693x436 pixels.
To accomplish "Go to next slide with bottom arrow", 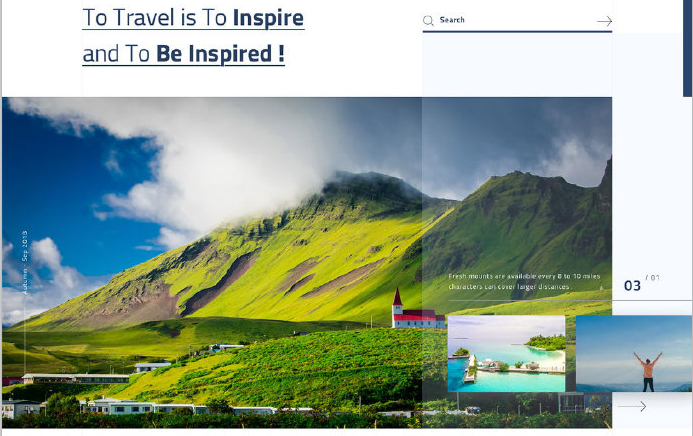I will pyautogui.click(x=632, y=406).
